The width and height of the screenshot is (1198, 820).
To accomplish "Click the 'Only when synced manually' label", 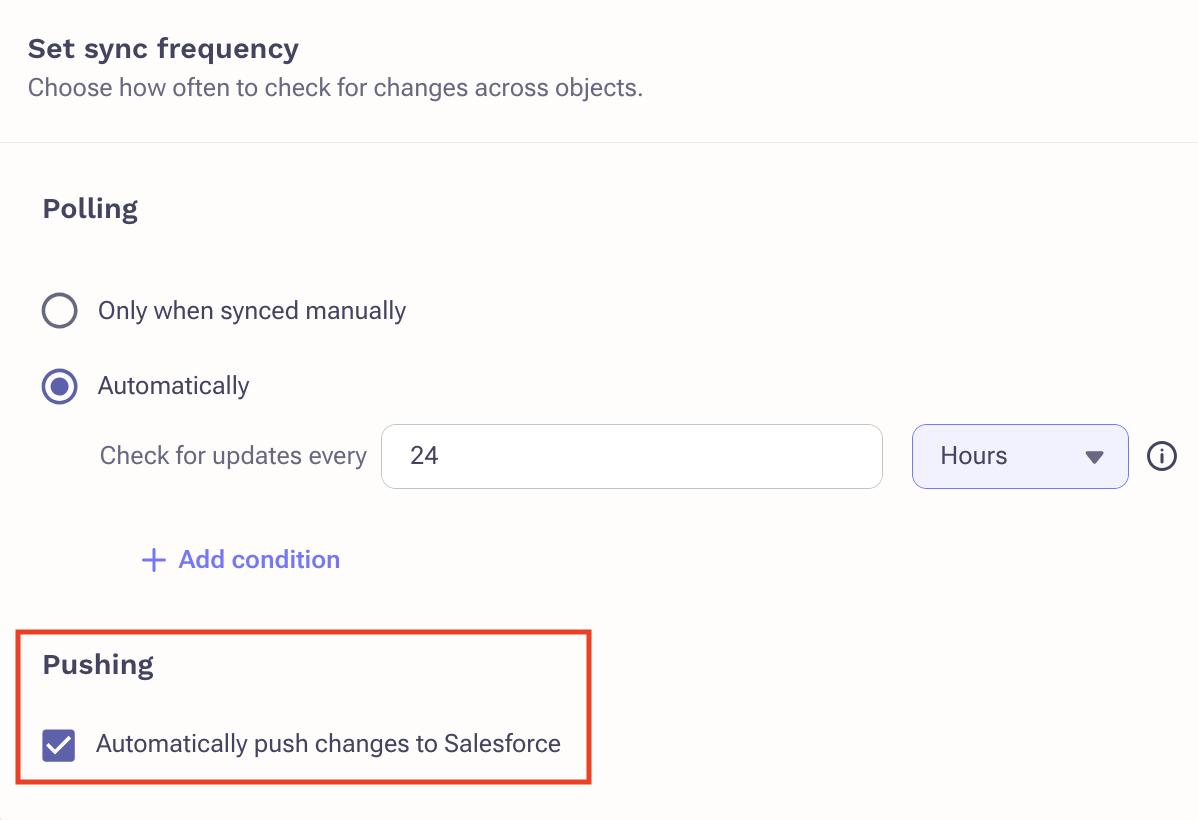I will [x=252, y=311].
